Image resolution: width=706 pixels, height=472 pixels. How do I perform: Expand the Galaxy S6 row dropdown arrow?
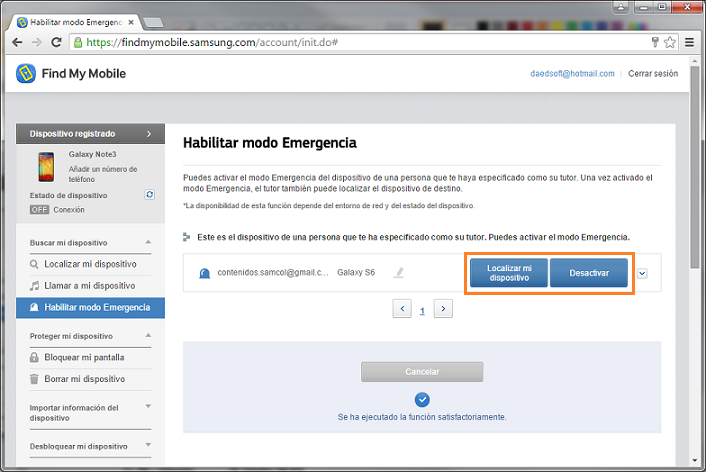click(643, 273)
